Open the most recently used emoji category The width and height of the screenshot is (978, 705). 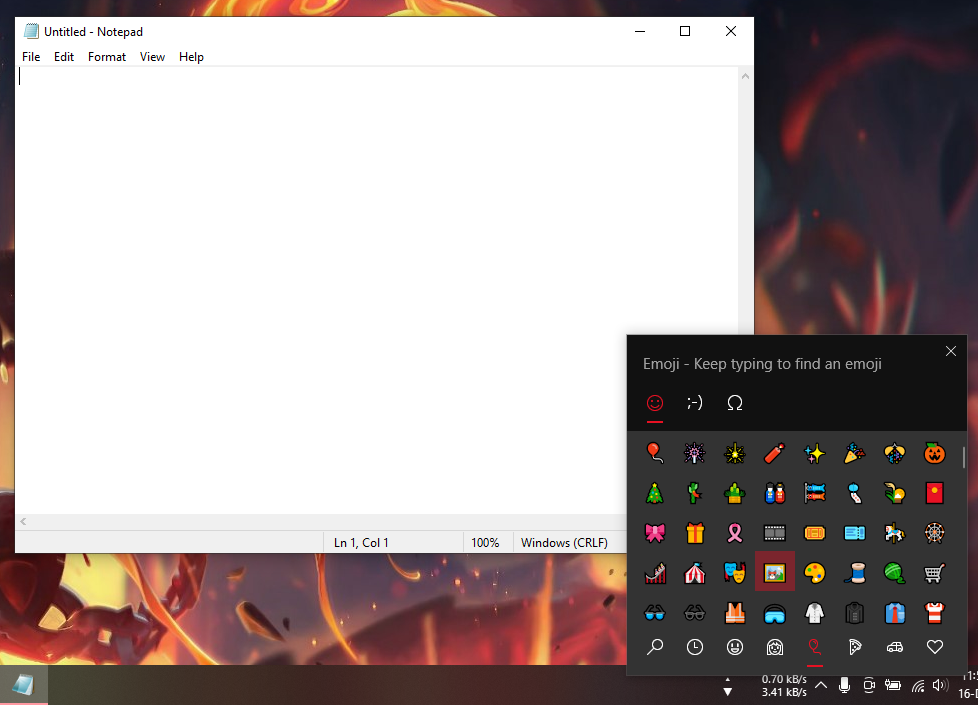(x=695, y=647)
